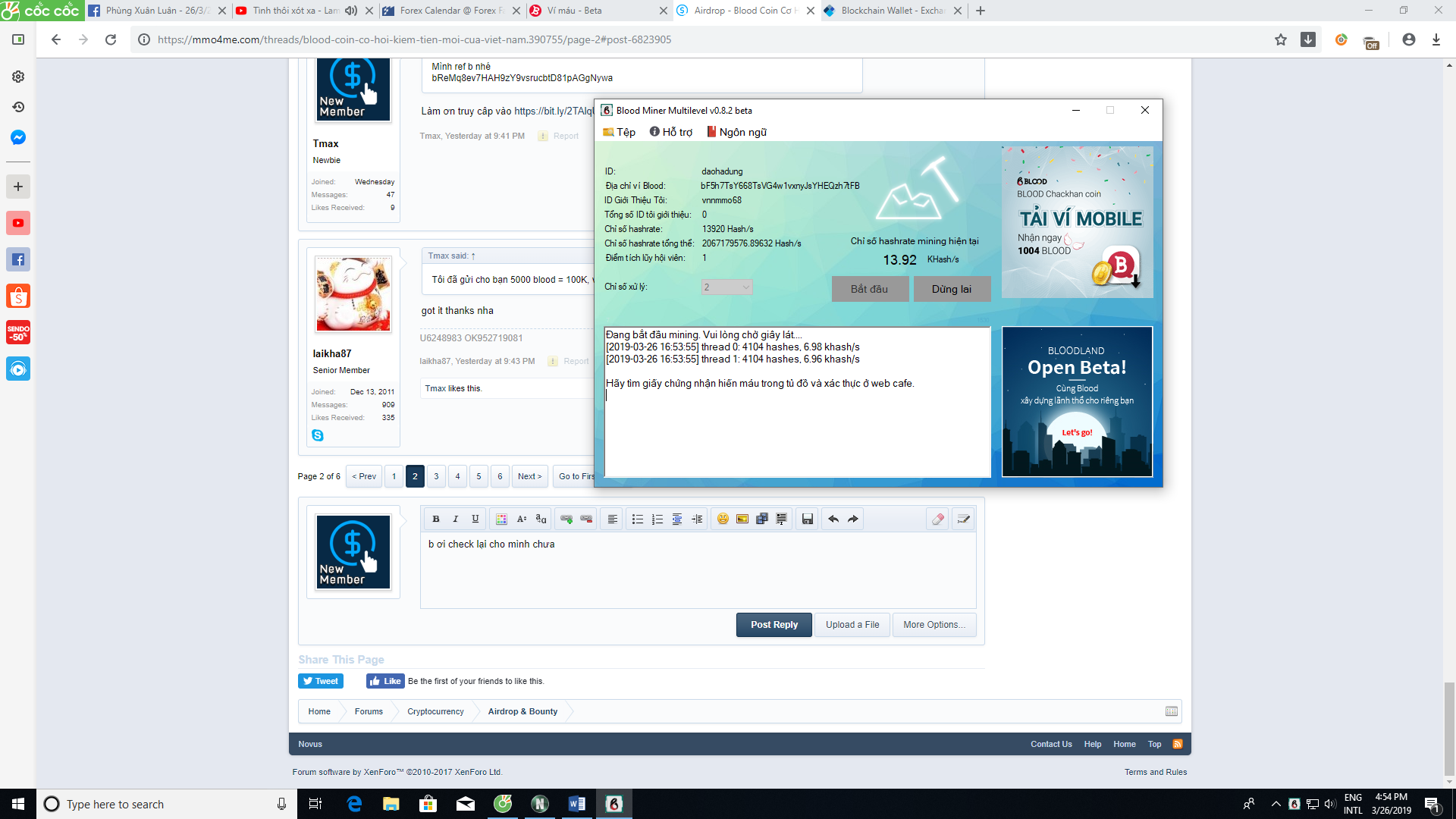Screen dimensions: 1456x819
Task: Click the insert image icon
Action: [742, 519]
